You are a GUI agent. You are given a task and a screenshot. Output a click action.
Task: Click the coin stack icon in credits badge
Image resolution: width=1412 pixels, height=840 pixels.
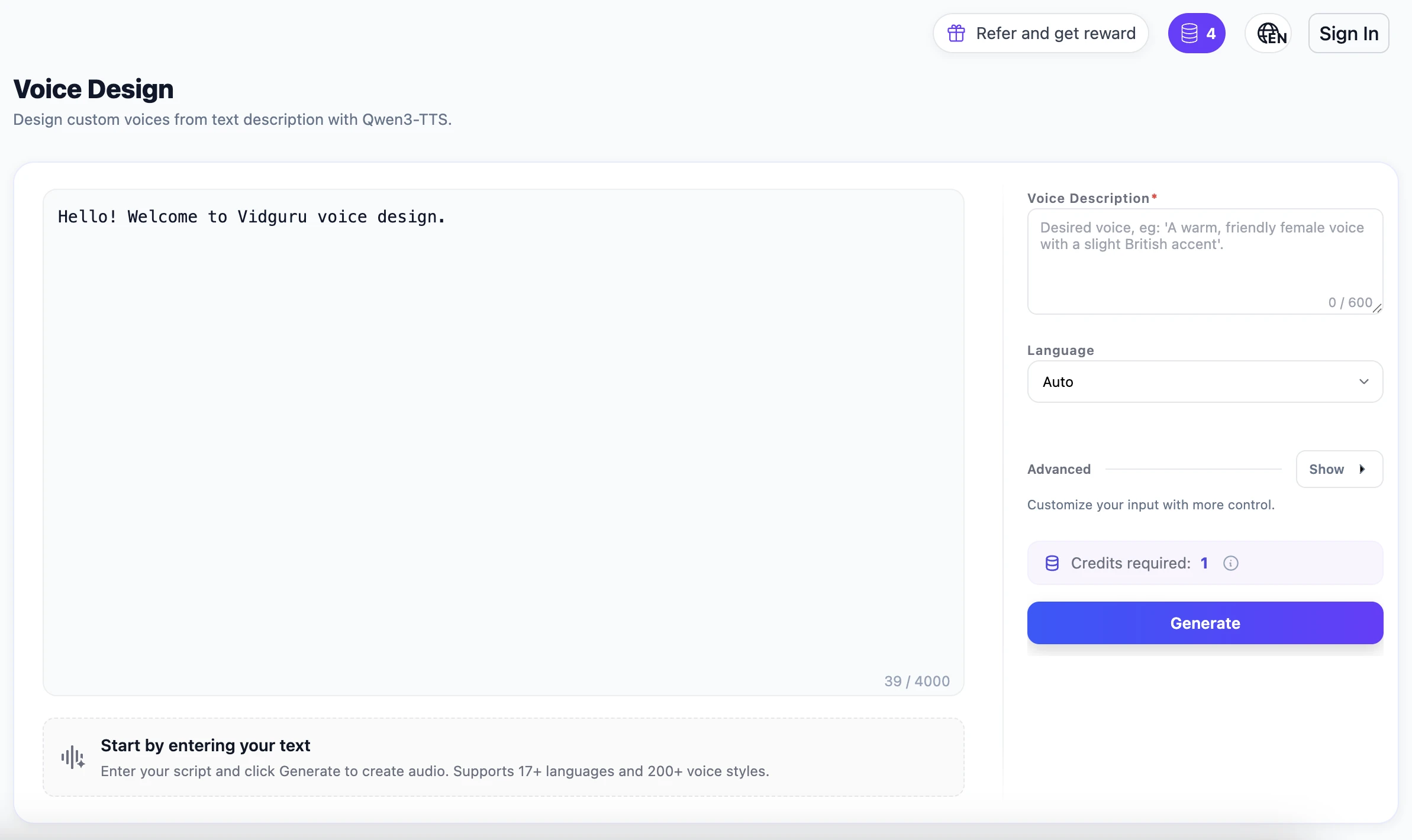[x=1189, y=33]
